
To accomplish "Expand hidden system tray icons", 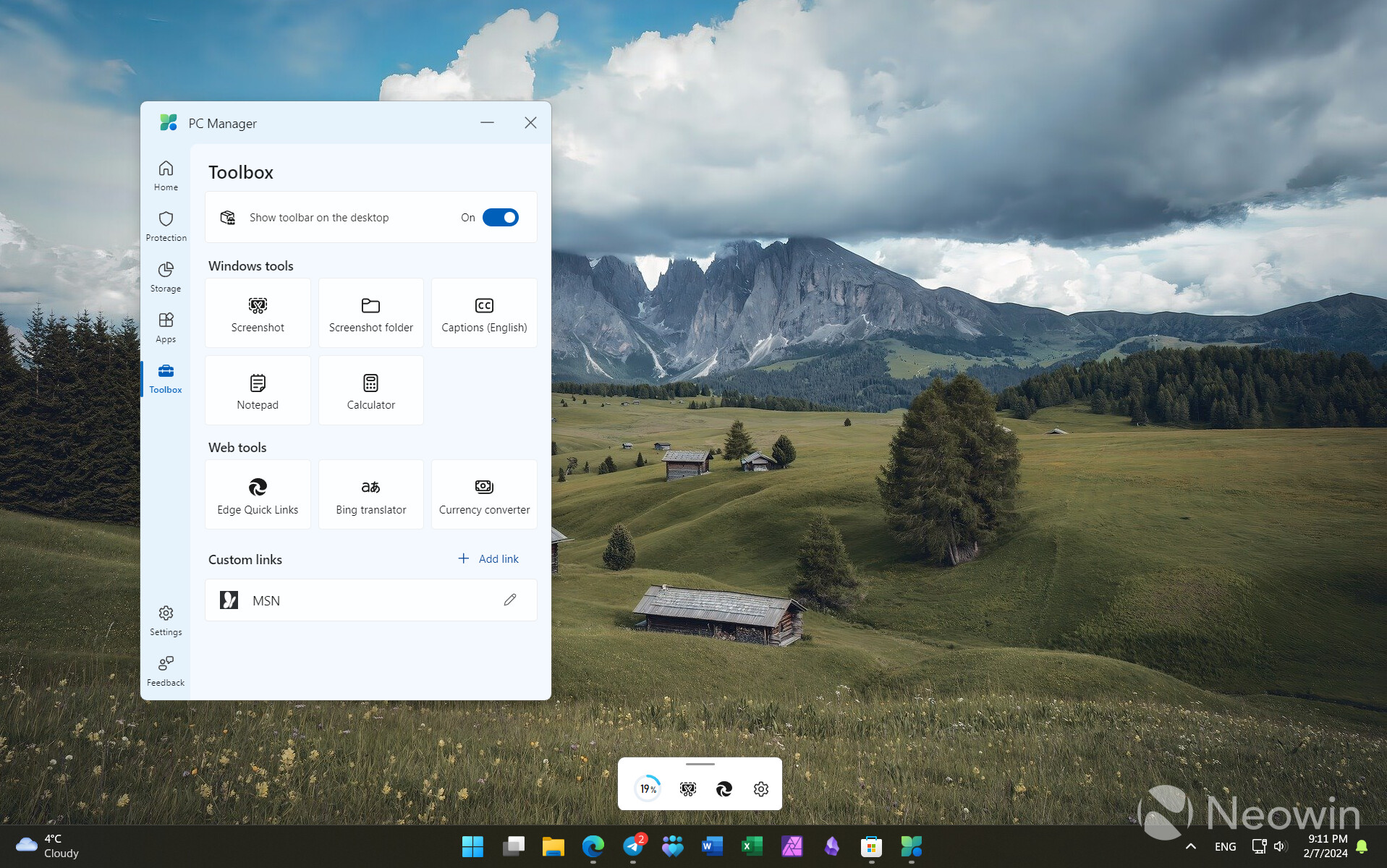I will pos(1190,846).
